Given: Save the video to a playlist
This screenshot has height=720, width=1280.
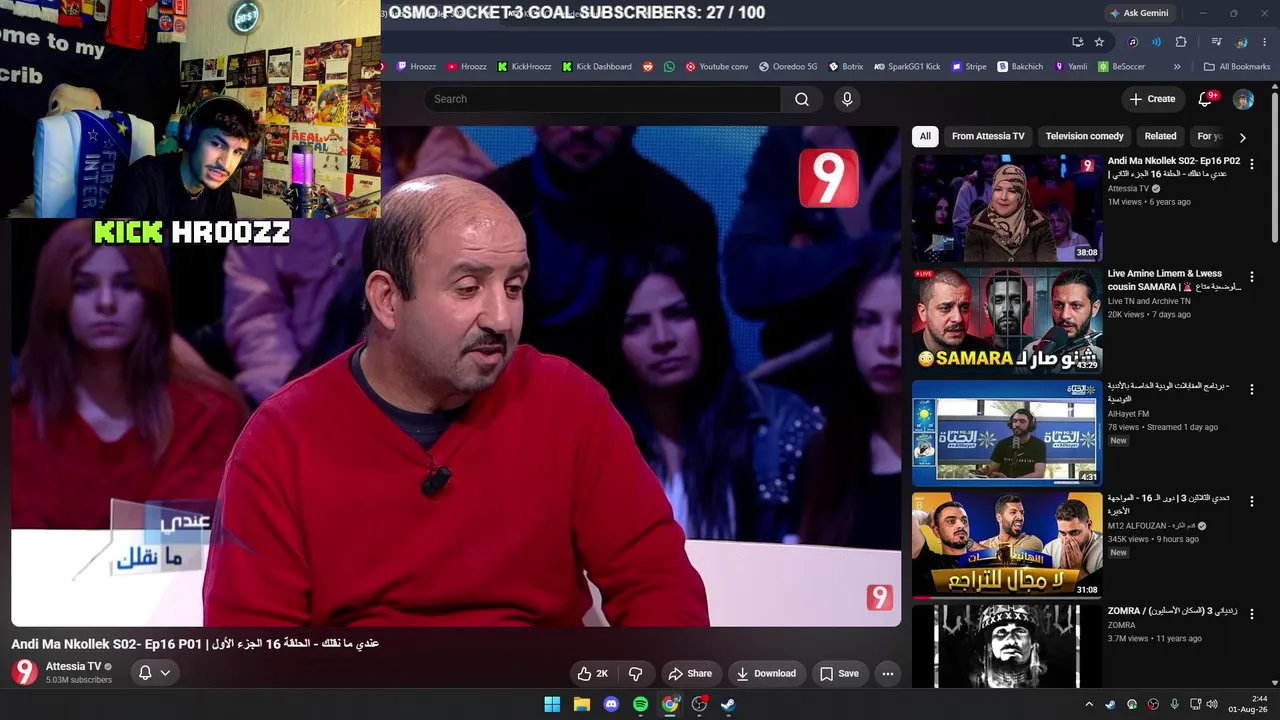Looking at the screenshot, I should pyautogui.click(x=839, y=674).
